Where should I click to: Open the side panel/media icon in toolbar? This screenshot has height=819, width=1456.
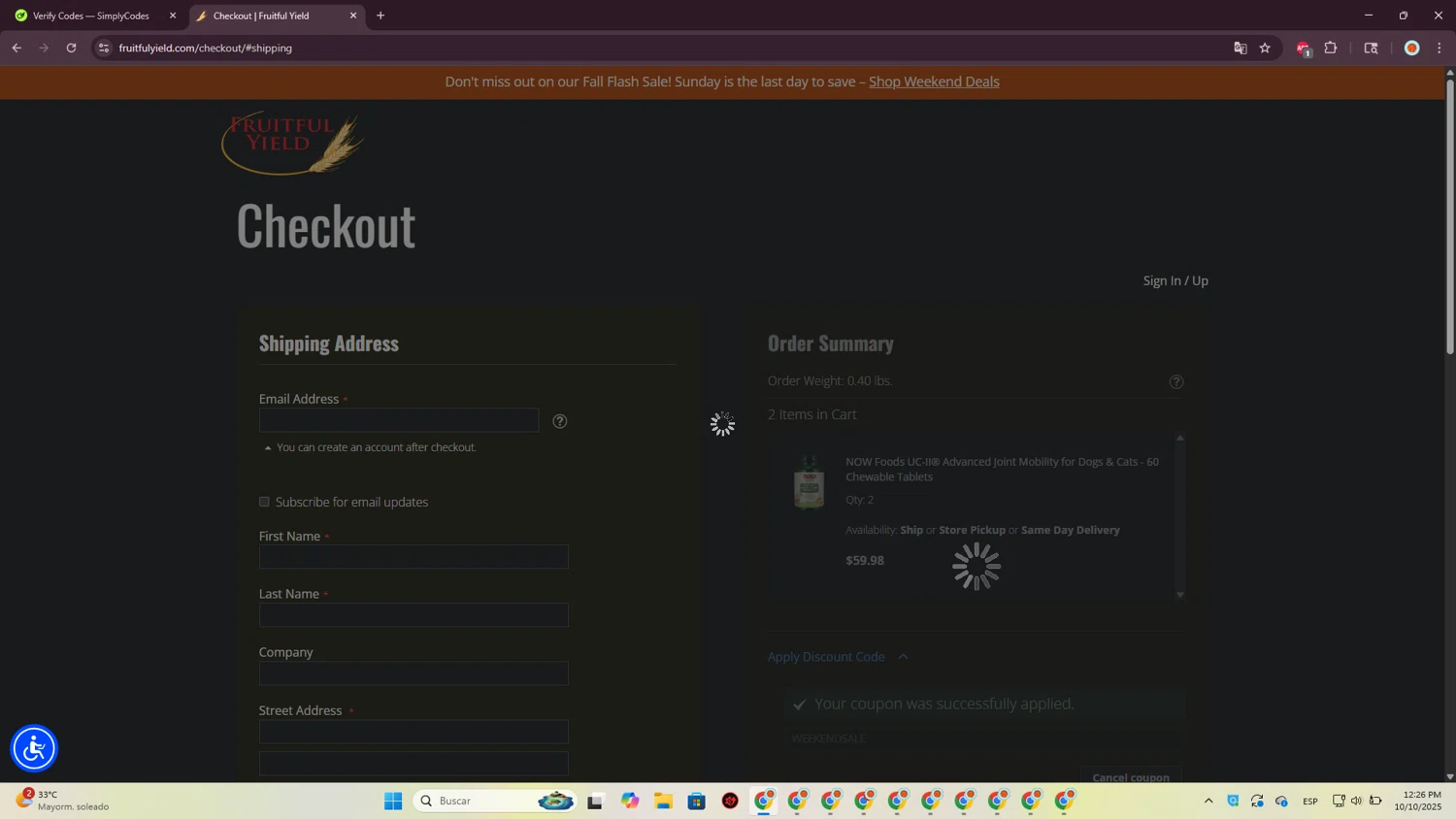pos(1371,48)
